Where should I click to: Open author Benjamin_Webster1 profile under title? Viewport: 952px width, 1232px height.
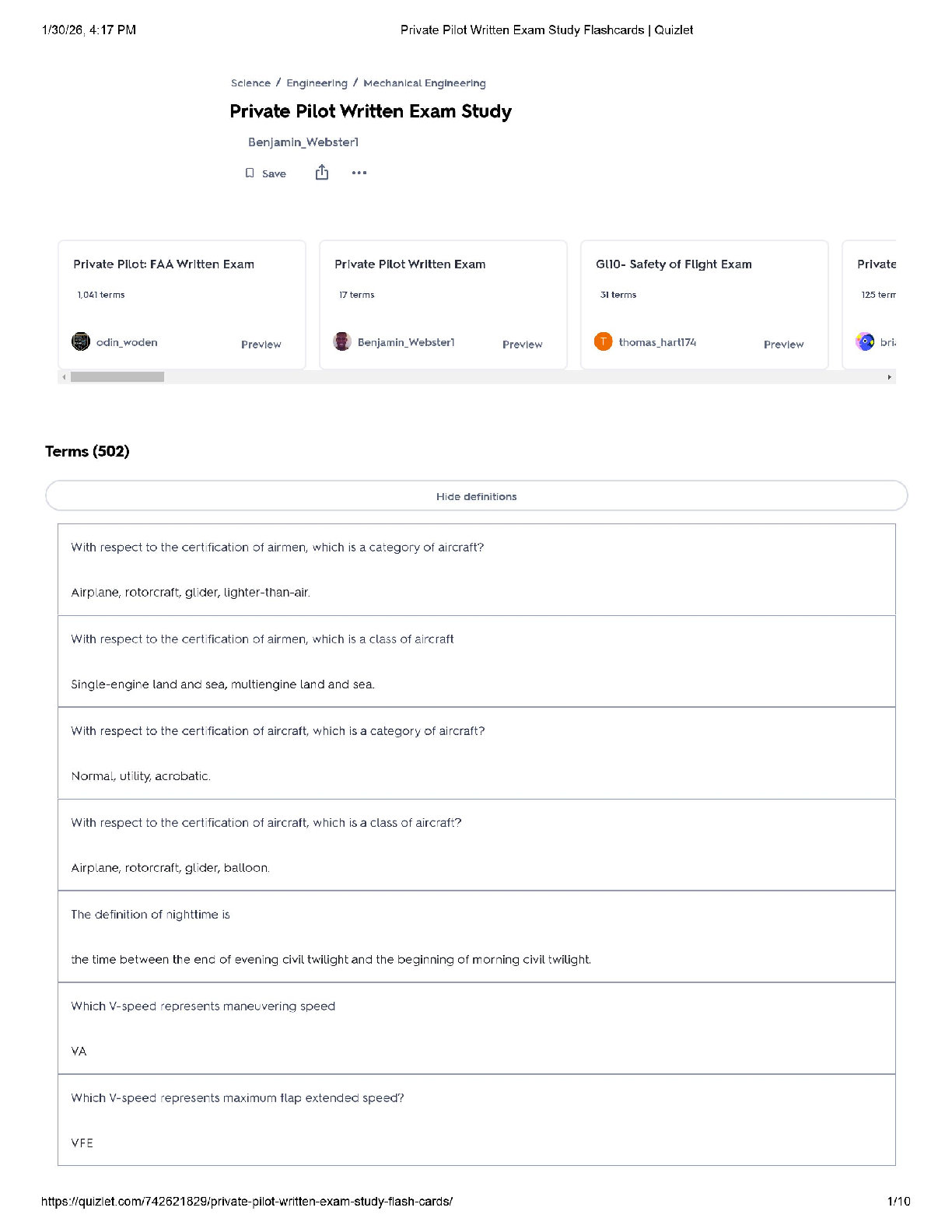303,142
